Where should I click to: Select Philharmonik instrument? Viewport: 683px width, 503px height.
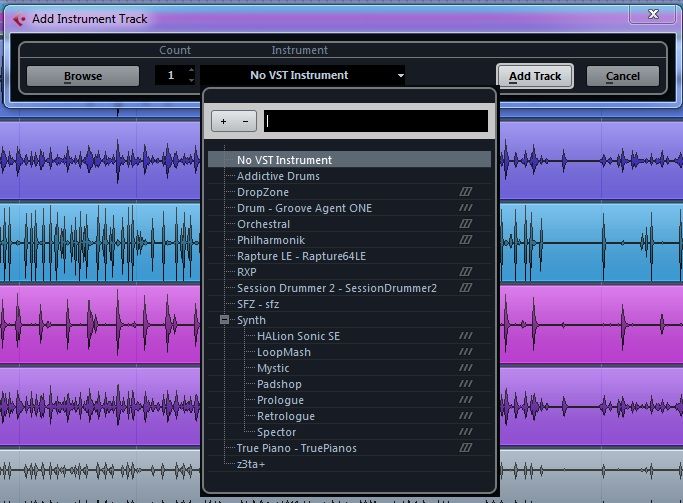(349, 240)
